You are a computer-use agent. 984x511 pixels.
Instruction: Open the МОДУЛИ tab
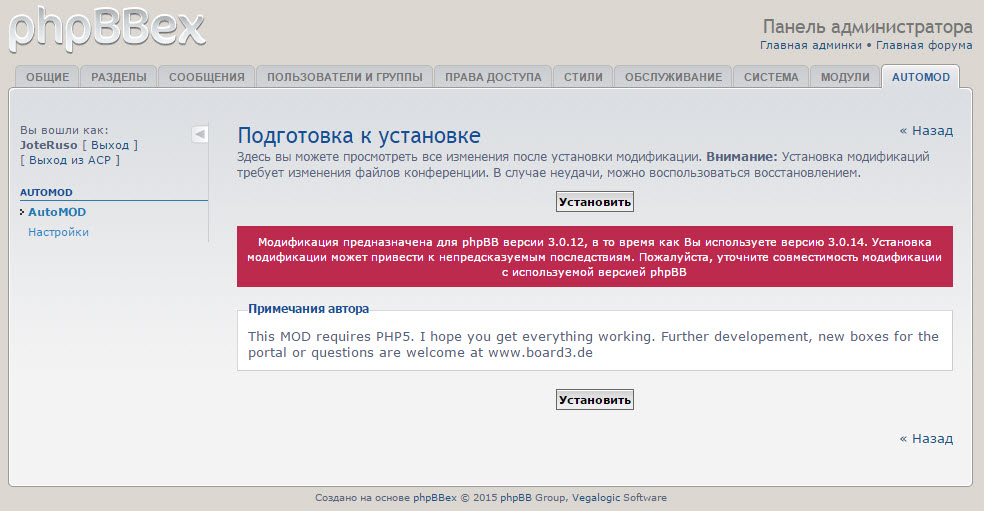click(x=845, y=77)
